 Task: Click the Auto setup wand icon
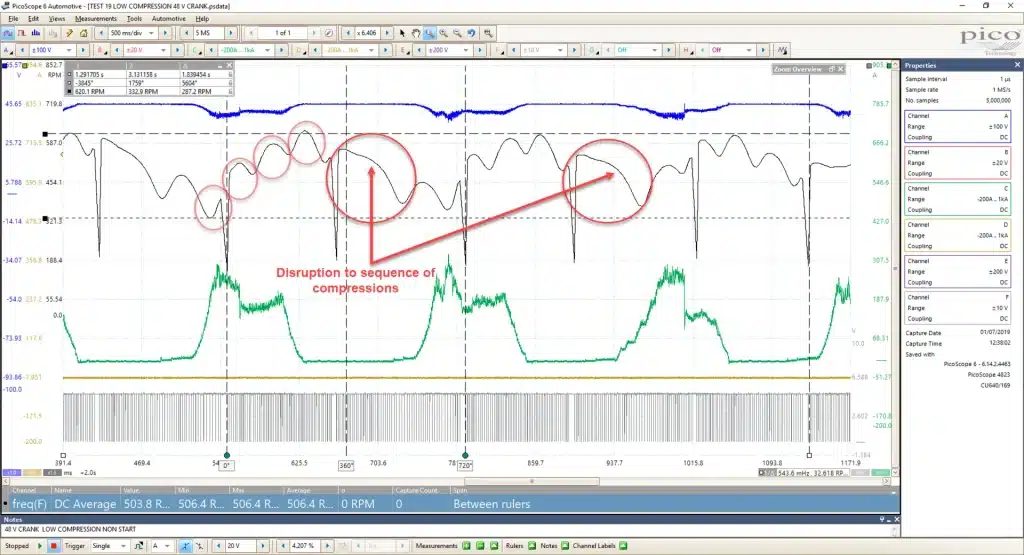coord(69,33)
